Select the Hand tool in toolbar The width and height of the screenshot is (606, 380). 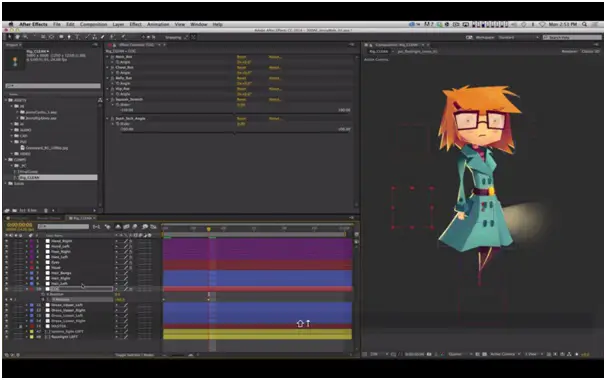pos(17,37)
